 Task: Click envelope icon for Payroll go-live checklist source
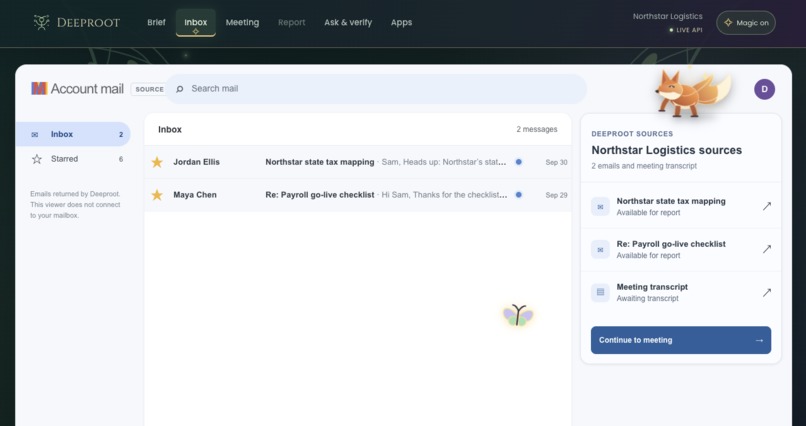(600, 250)
